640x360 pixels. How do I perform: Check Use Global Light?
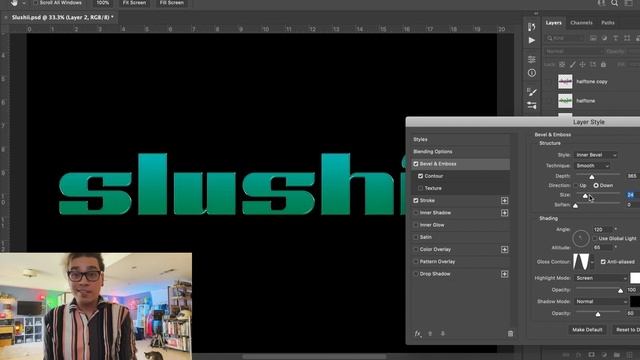coord(595,238)
